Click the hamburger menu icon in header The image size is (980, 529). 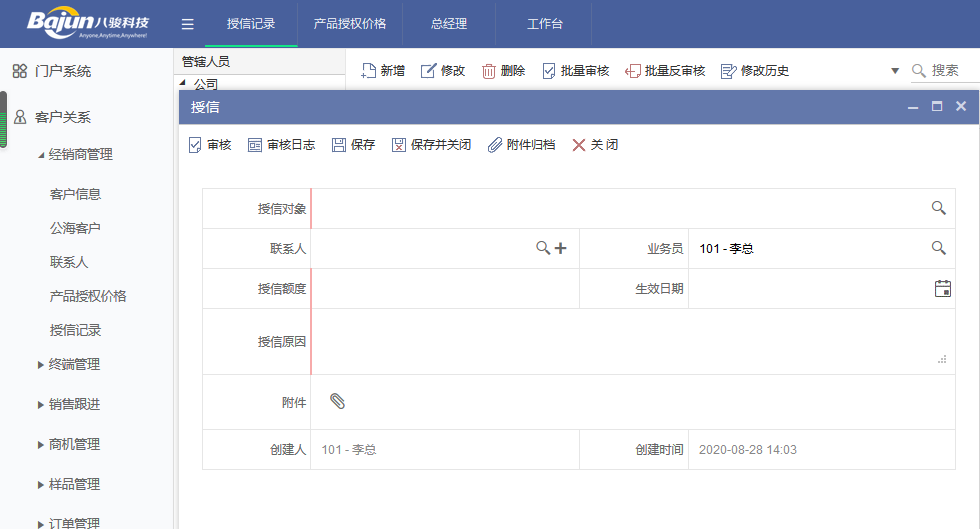[x=187, y=24]
